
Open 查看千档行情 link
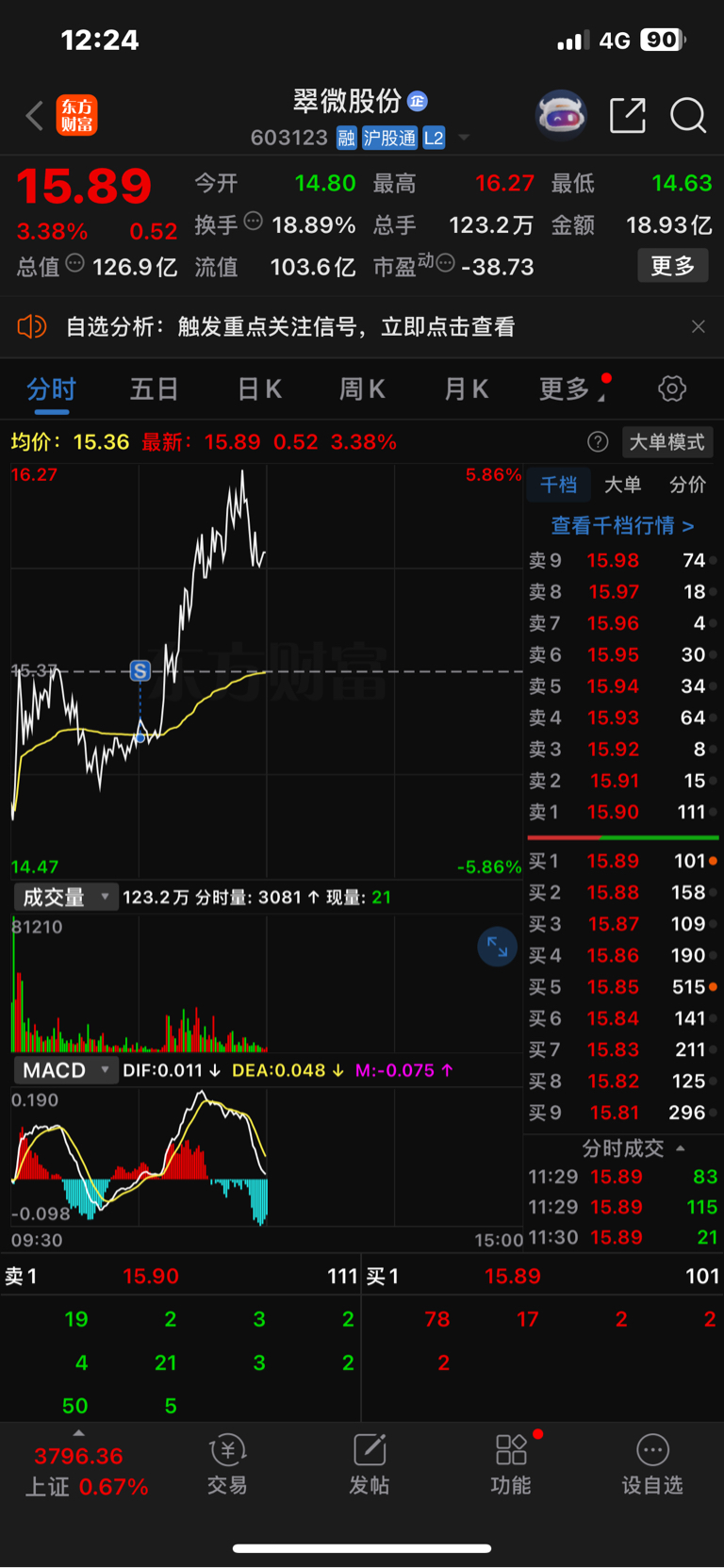coord(622,525)
